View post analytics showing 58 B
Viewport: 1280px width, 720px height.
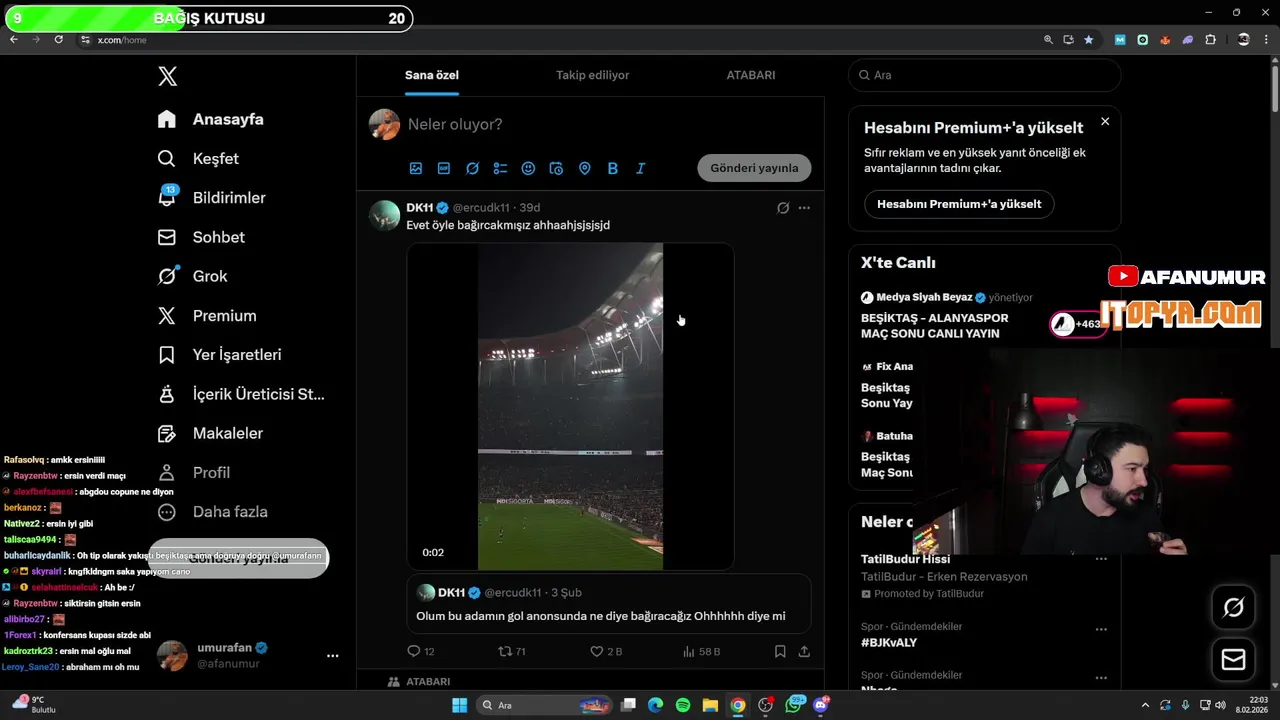click(x=701, y=651)
